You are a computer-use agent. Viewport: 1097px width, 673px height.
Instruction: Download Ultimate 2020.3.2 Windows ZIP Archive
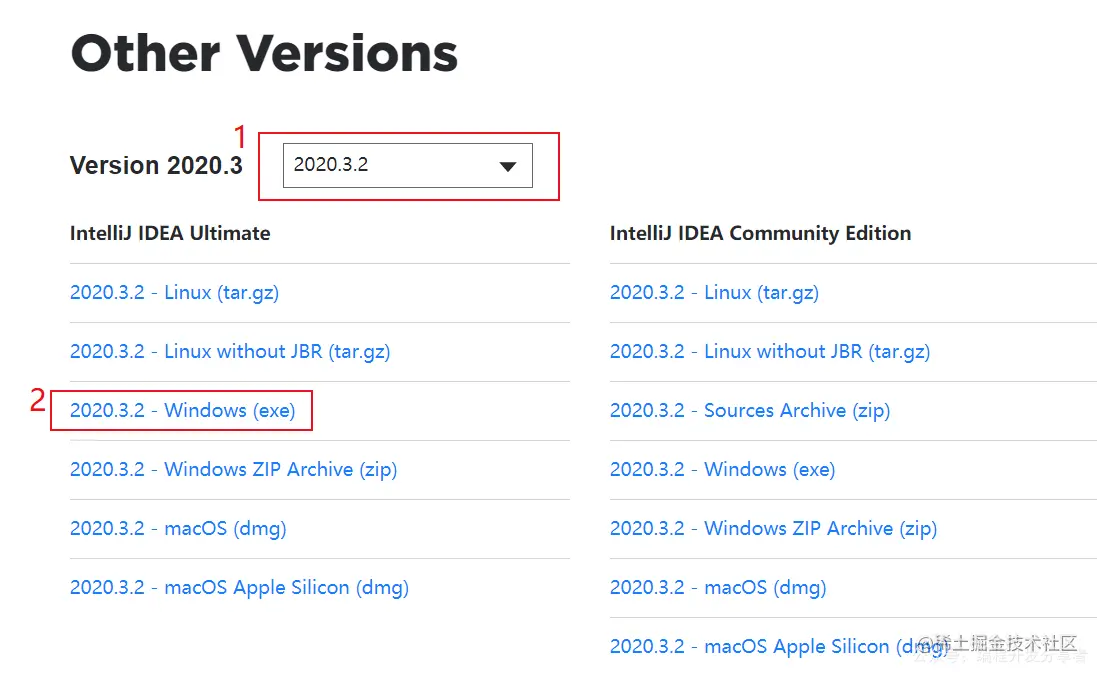coord(233,469)
